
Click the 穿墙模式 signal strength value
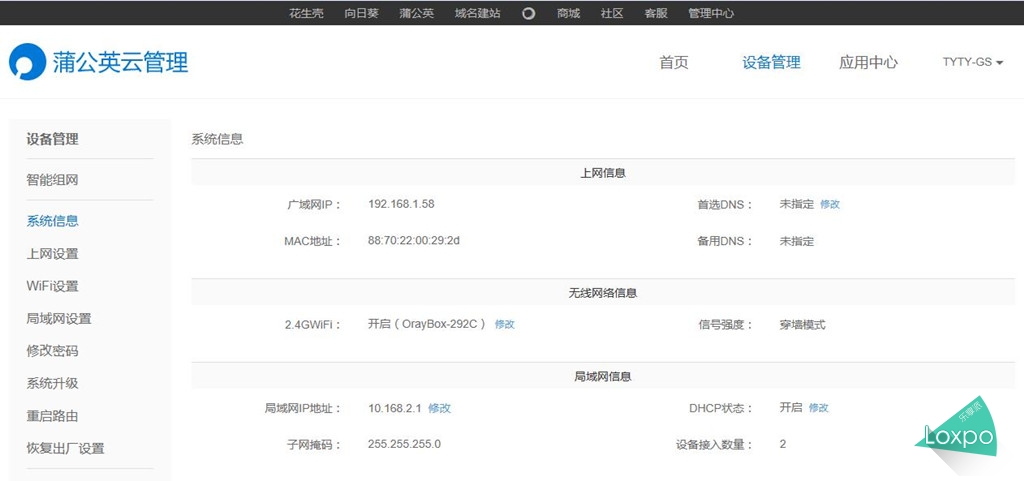point(803,324)
